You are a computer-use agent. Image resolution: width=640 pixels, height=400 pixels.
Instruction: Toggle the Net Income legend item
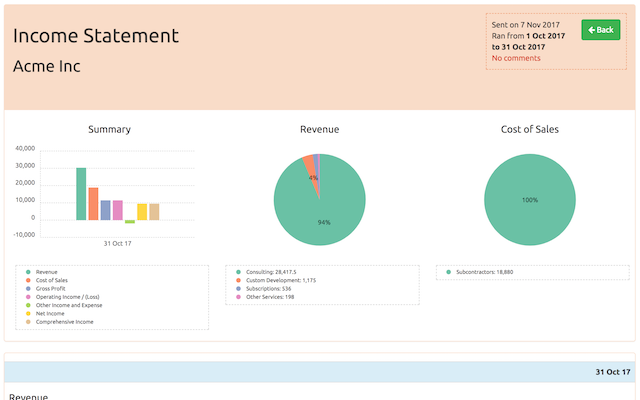[x=45, y=313]
